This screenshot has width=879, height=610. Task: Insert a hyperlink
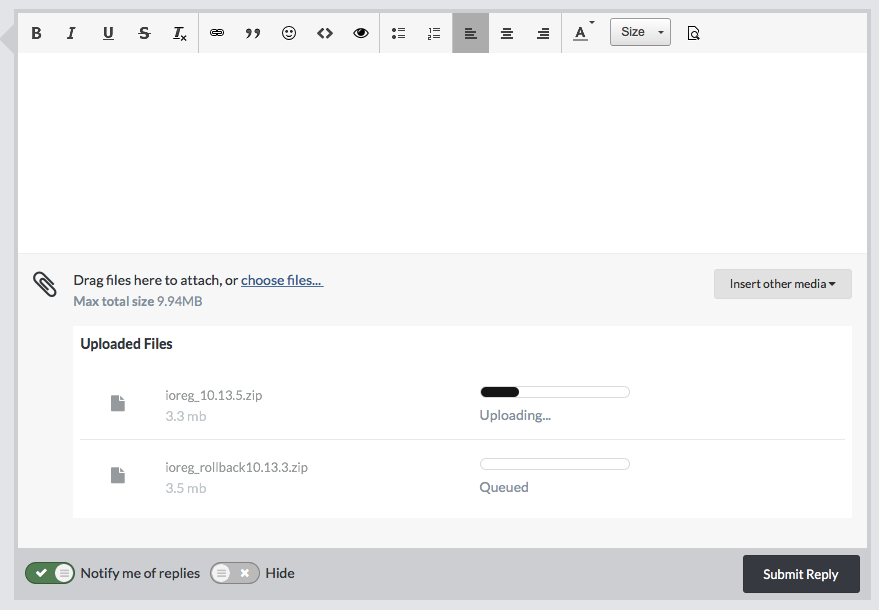[217, 33]
